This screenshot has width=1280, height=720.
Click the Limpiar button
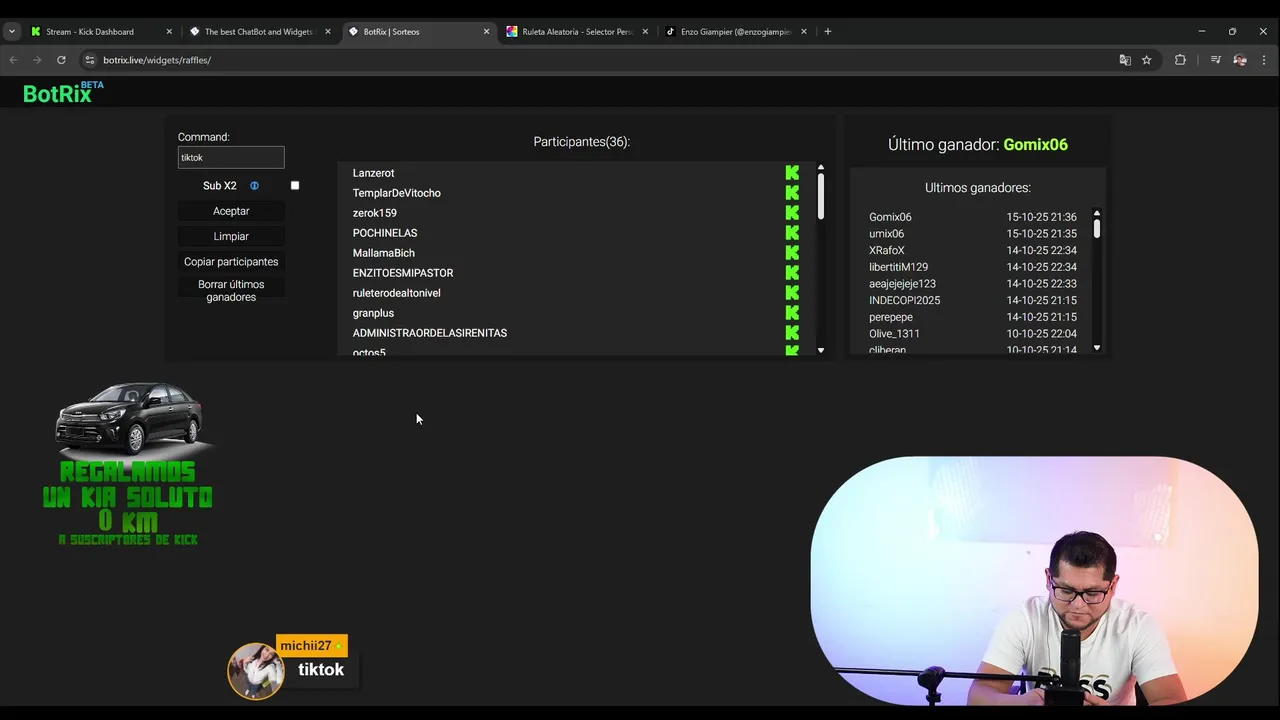[x=231, y=236]
